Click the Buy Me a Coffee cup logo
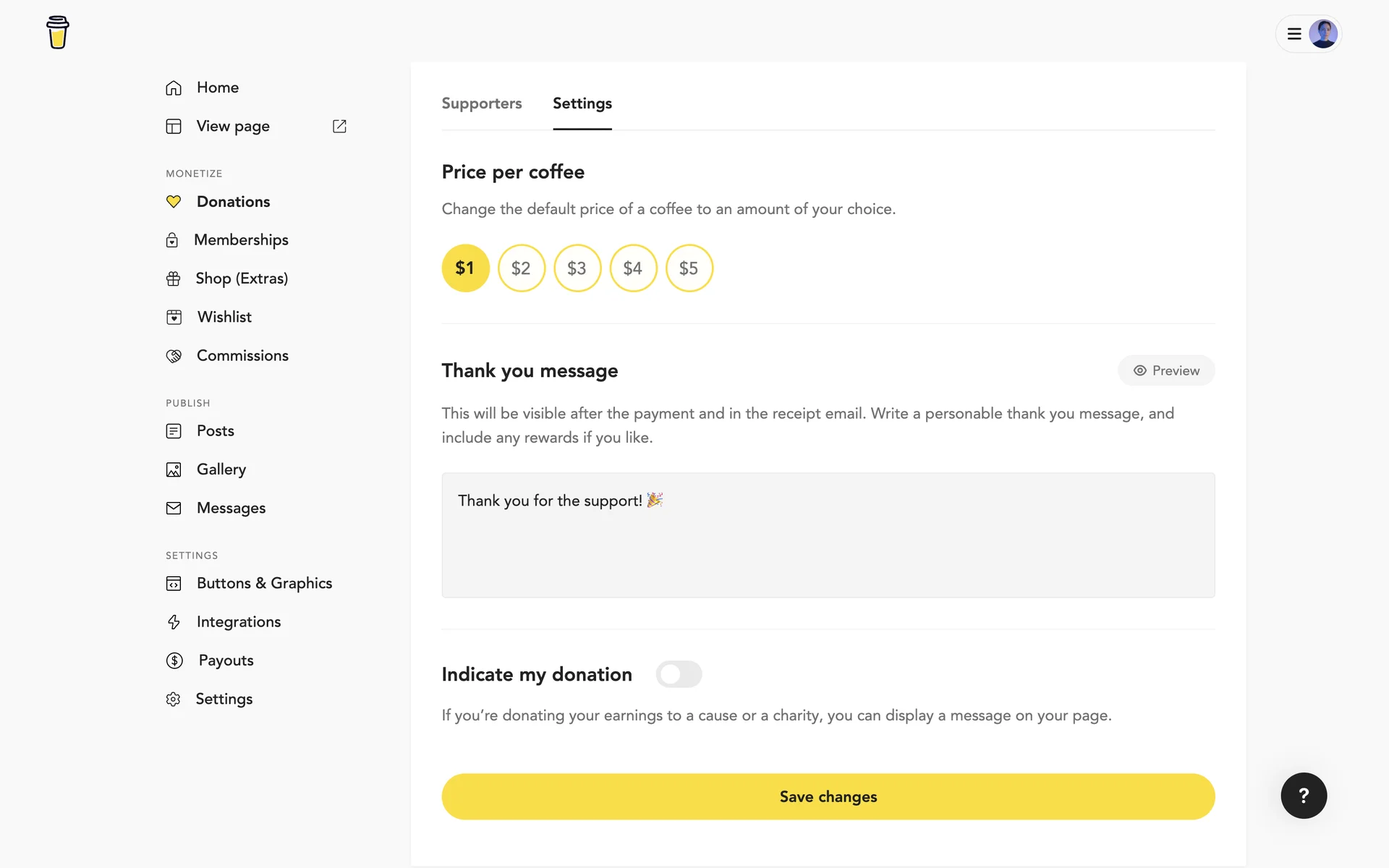 tap(58, 33)
